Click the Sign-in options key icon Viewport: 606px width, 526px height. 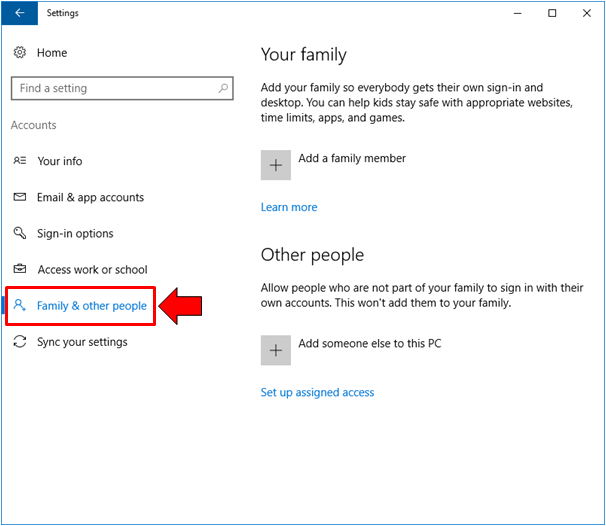[19, 233]
